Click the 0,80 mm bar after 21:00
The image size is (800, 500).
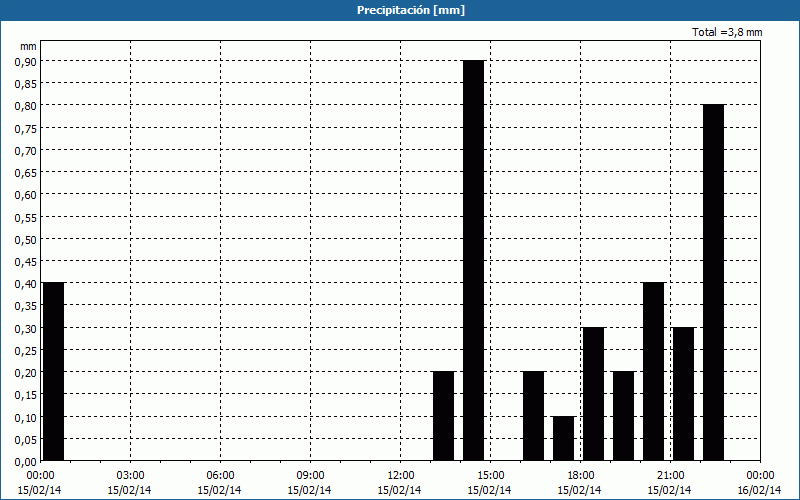pos(713,283)
